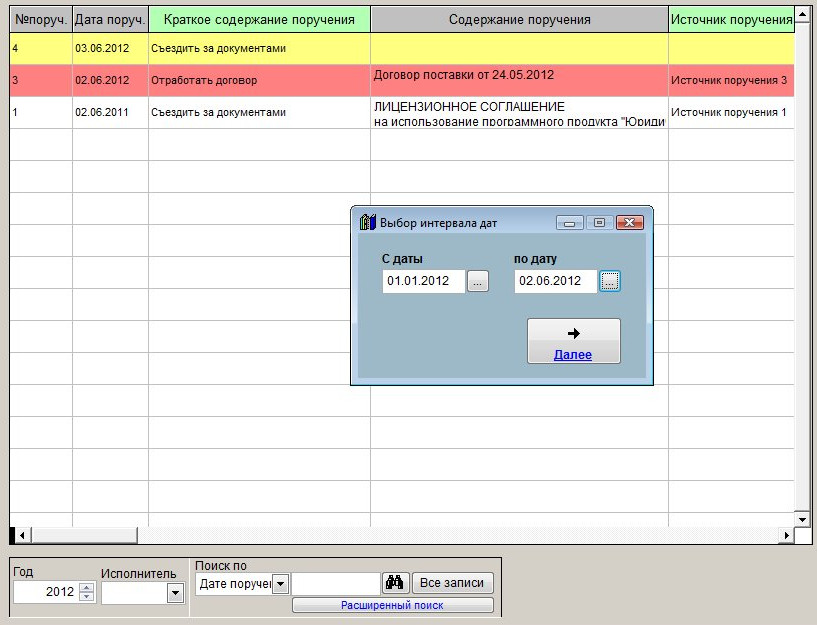Select the cell with date 02.06.2012 in red row
Screen dimensions: 817x625
click(x=110, y=80)
